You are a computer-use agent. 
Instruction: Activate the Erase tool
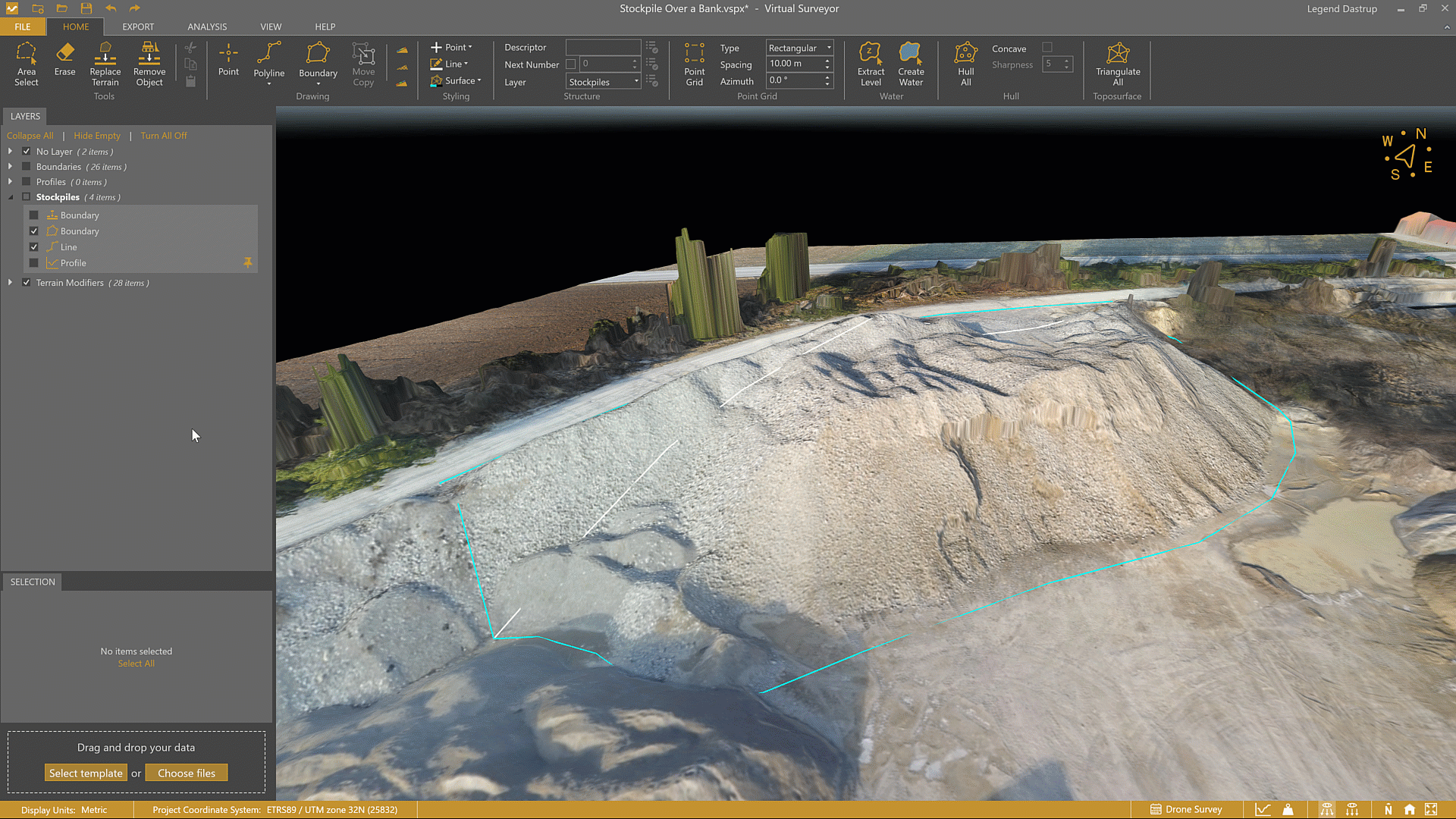(x=64, y=59)
